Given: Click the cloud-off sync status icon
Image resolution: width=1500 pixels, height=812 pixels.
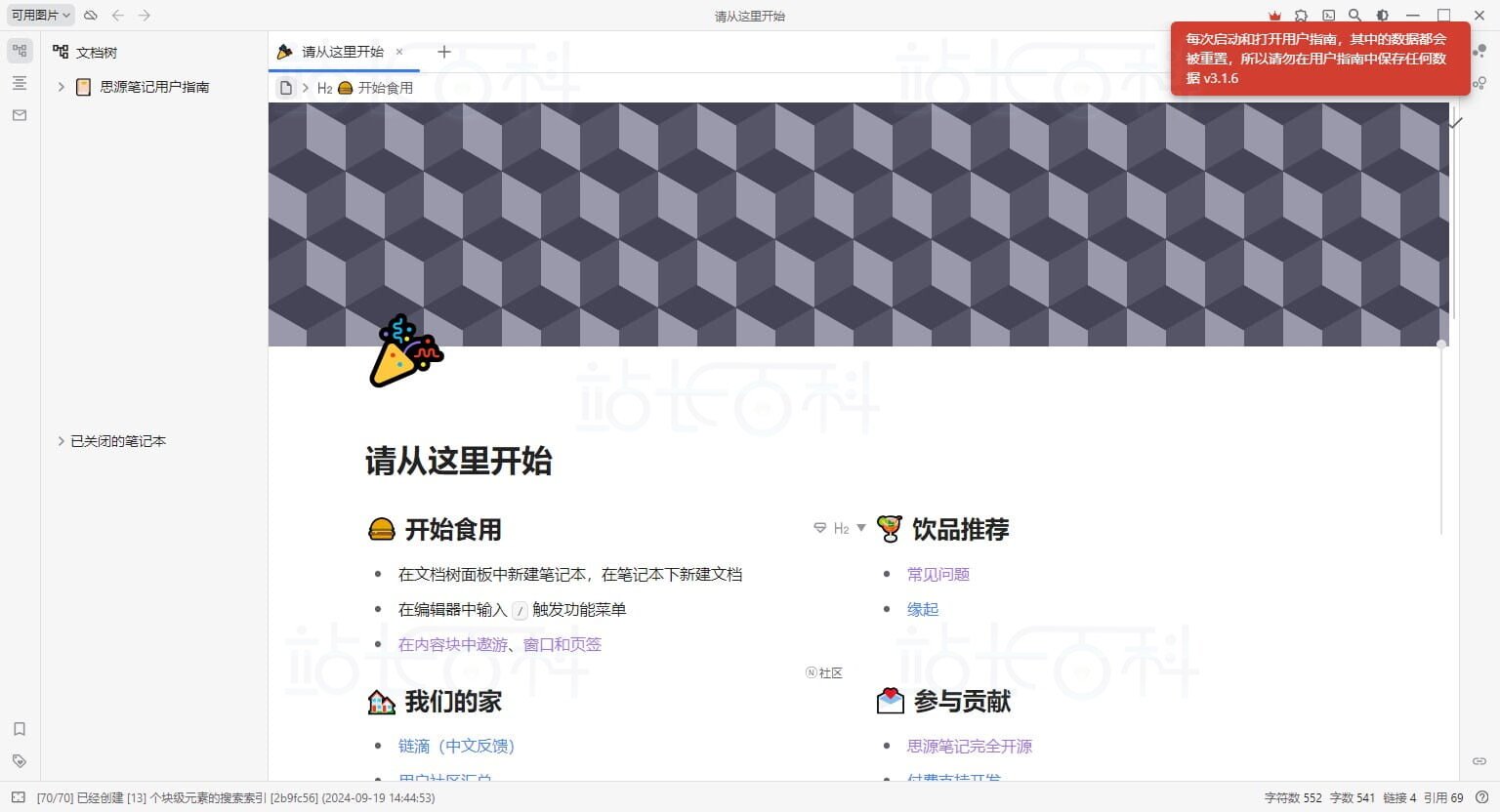Looking at the screenshot, I should [91, 15].
